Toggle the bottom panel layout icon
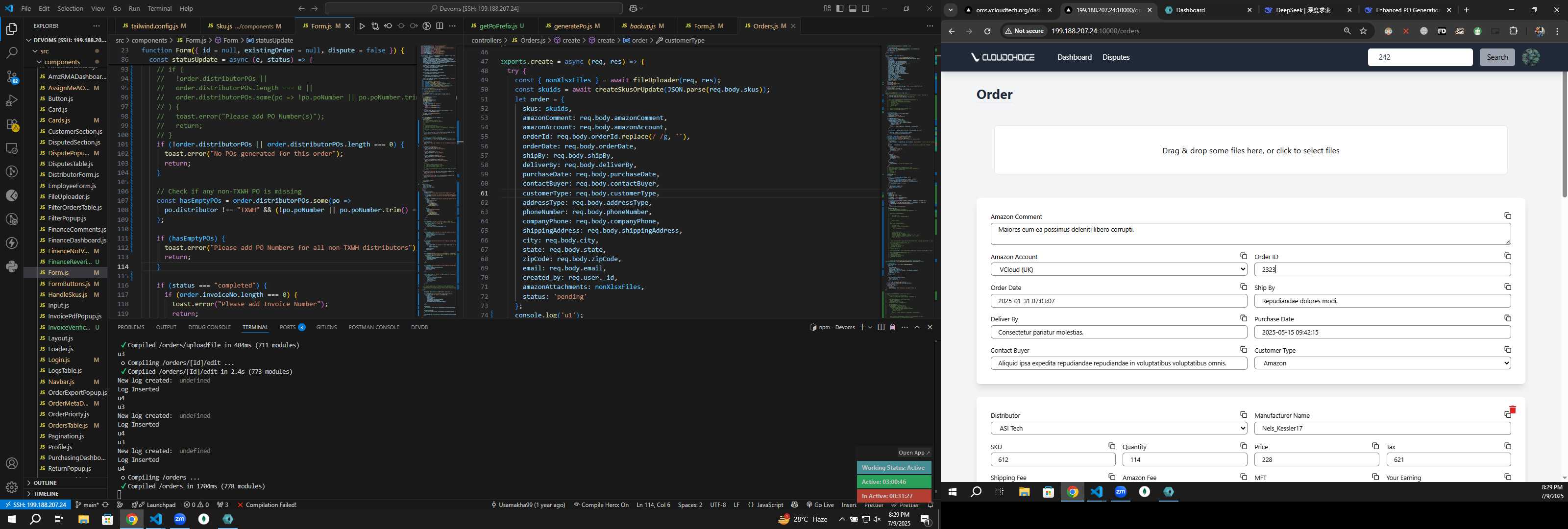Viewport: 1568px width, 529px height. (x=853, y=8)
